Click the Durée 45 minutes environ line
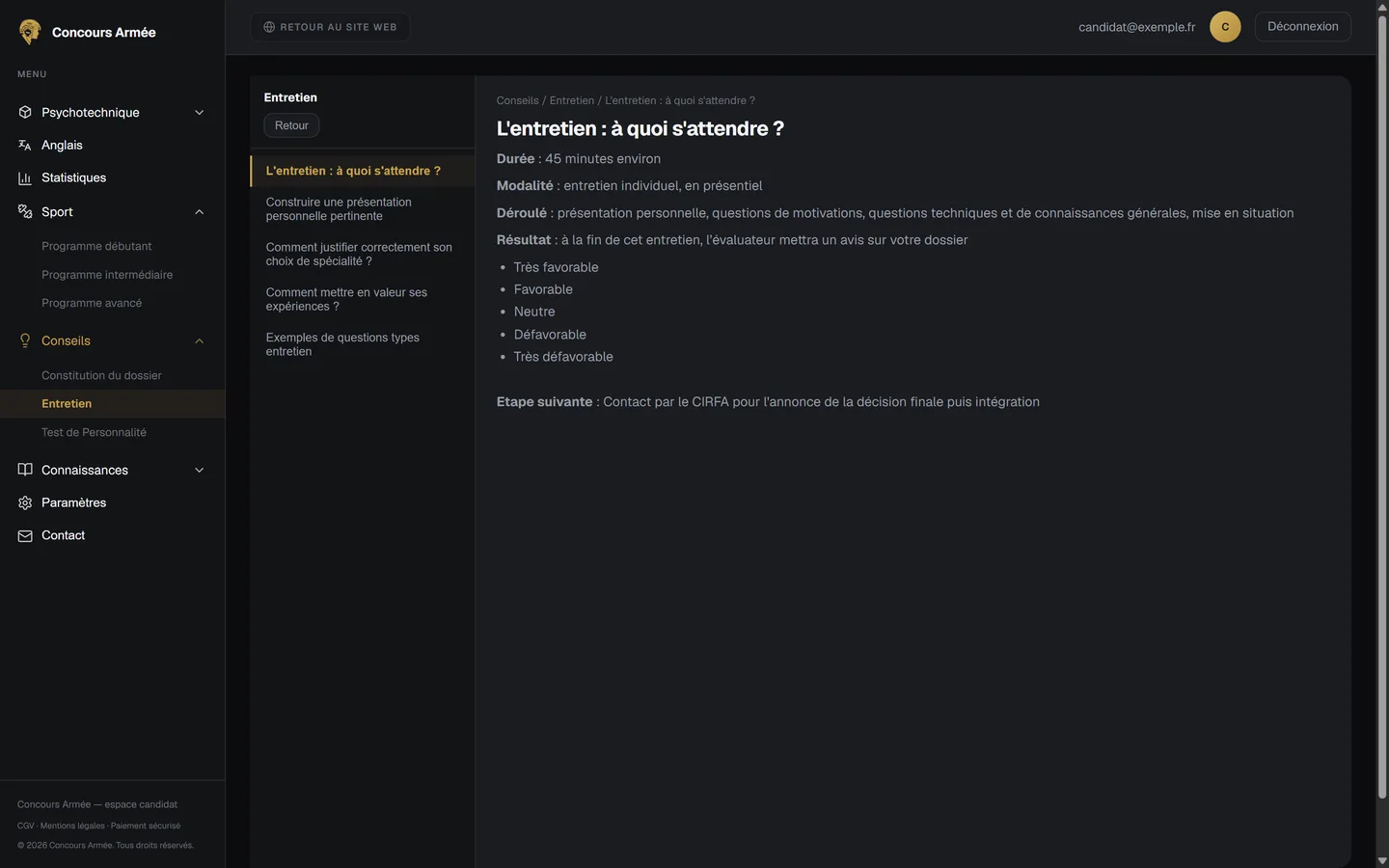 pos(579,159)
